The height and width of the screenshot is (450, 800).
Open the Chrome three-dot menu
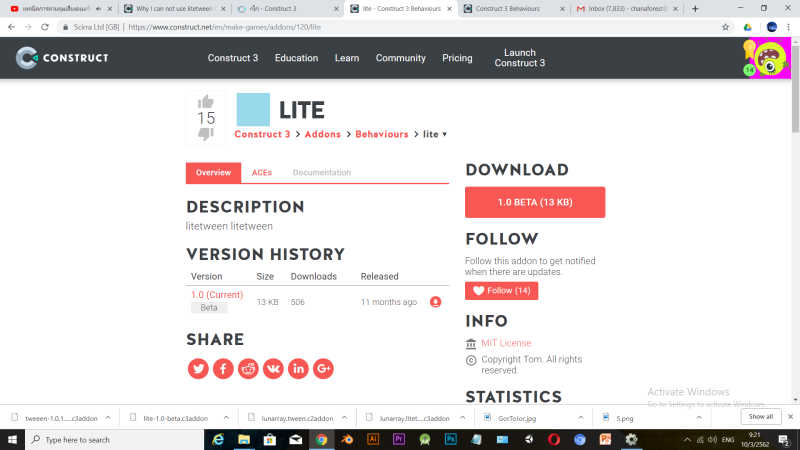(x=788, y=27)
